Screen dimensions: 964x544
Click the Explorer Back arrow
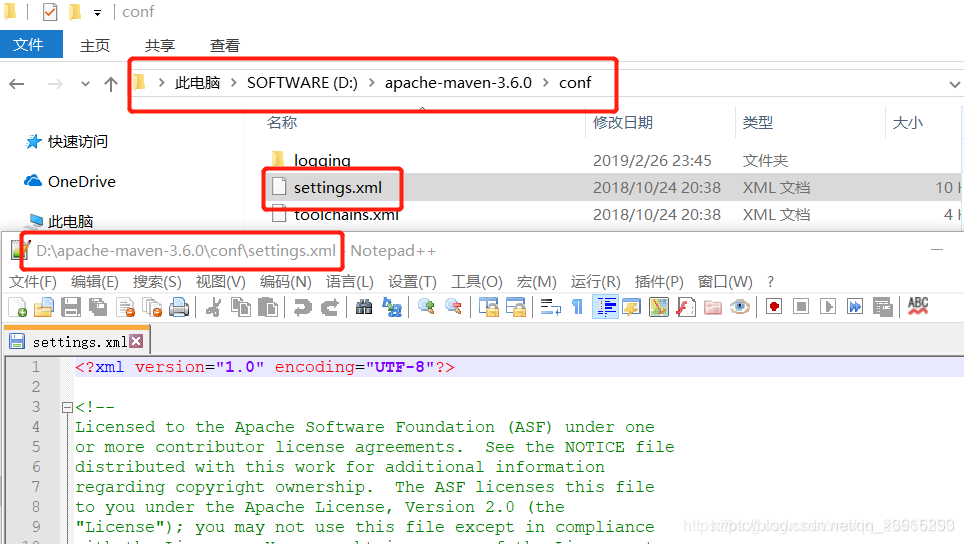pyautogui.click(x=17, y=84)
